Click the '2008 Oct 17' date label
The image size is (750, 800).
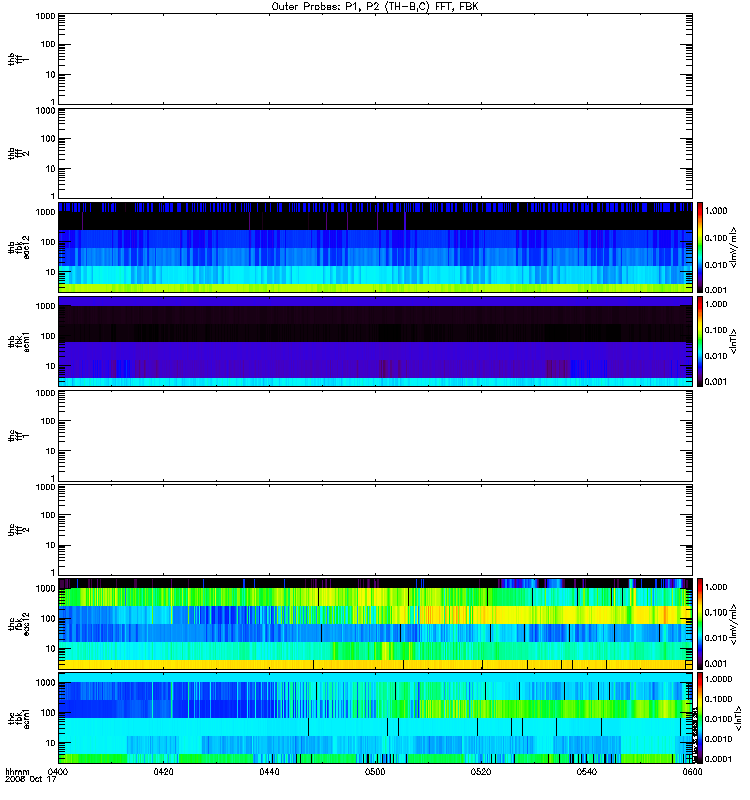tap(31, 780)
